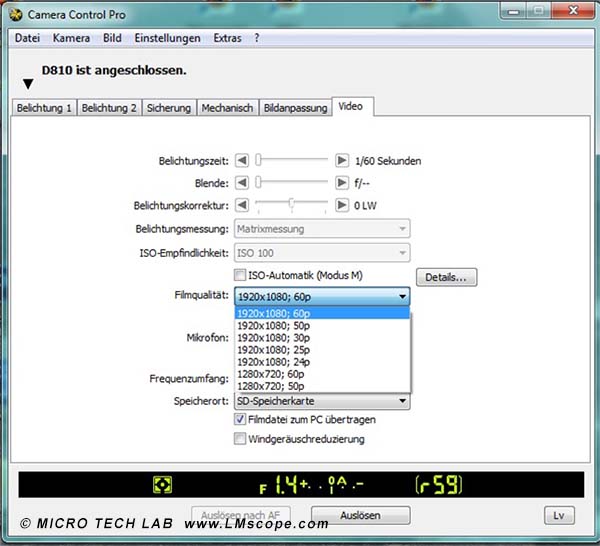Image resolution: width=600 pixels, height=546 pixels.
Task: Collapse panel with black triangle under D810
Action: coord(28,84)
